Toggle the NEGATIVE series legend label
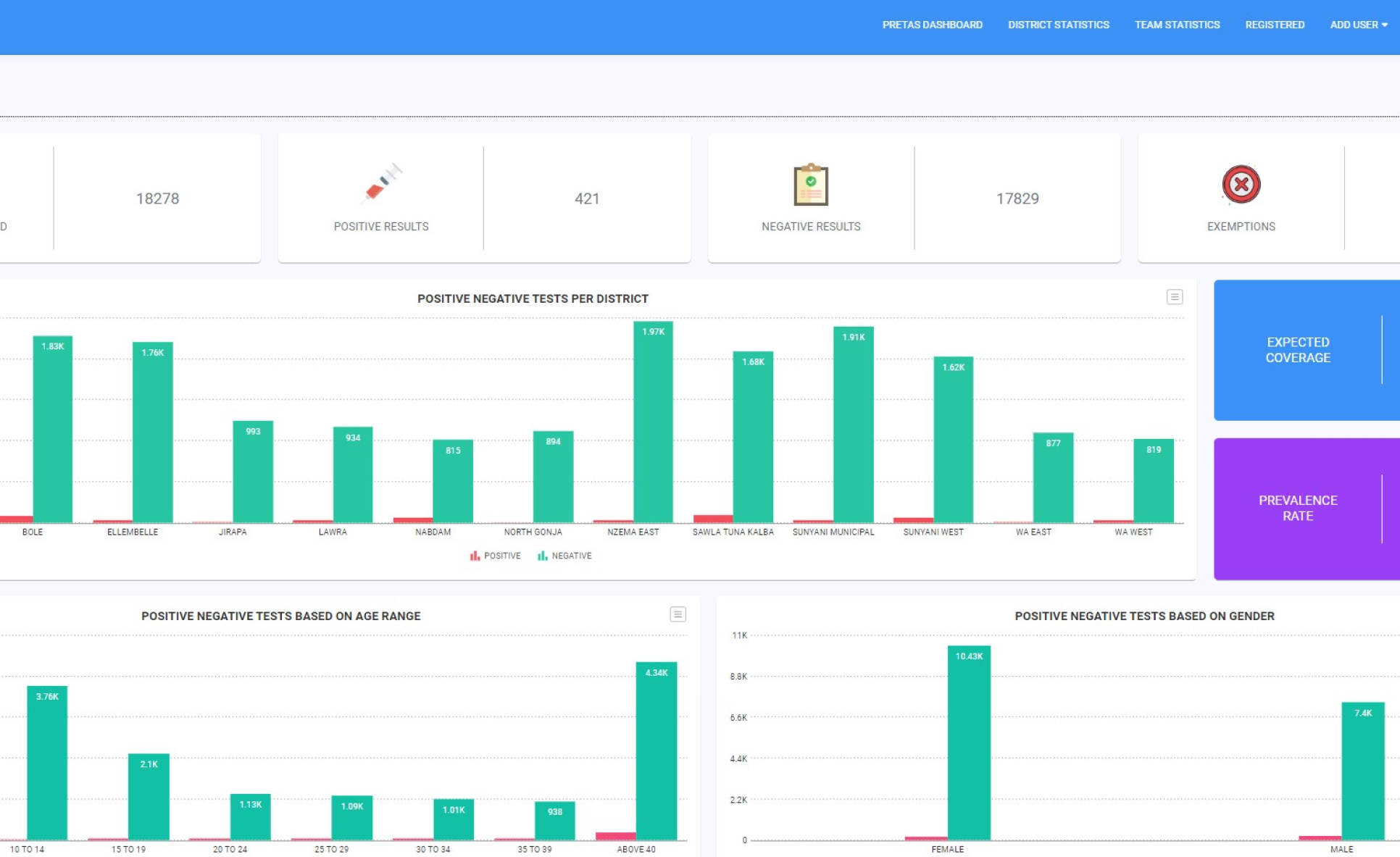The width and height of the screenshot is (1400, 857). (571, 556)
